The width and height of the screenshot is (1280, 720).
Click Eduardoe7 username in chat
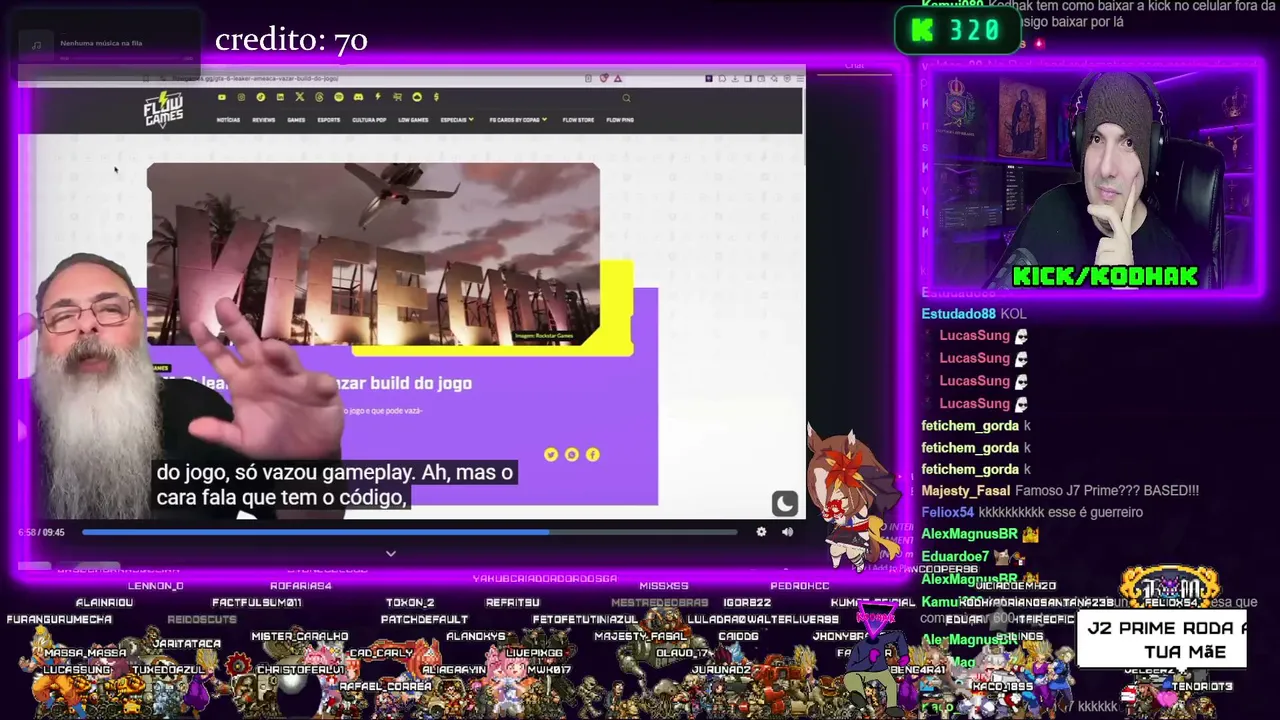pyautogui.click(x=955, y=557)
